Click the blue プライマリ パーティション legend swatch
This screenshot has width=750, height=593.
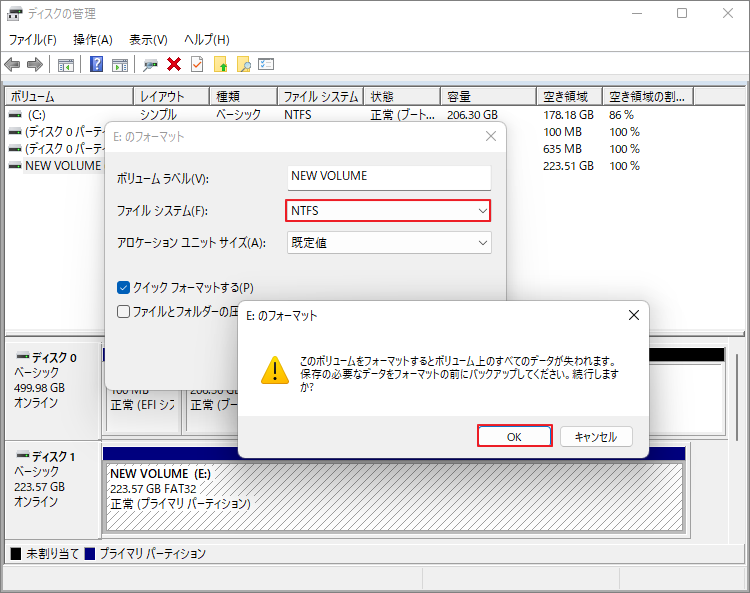point(89,553)
